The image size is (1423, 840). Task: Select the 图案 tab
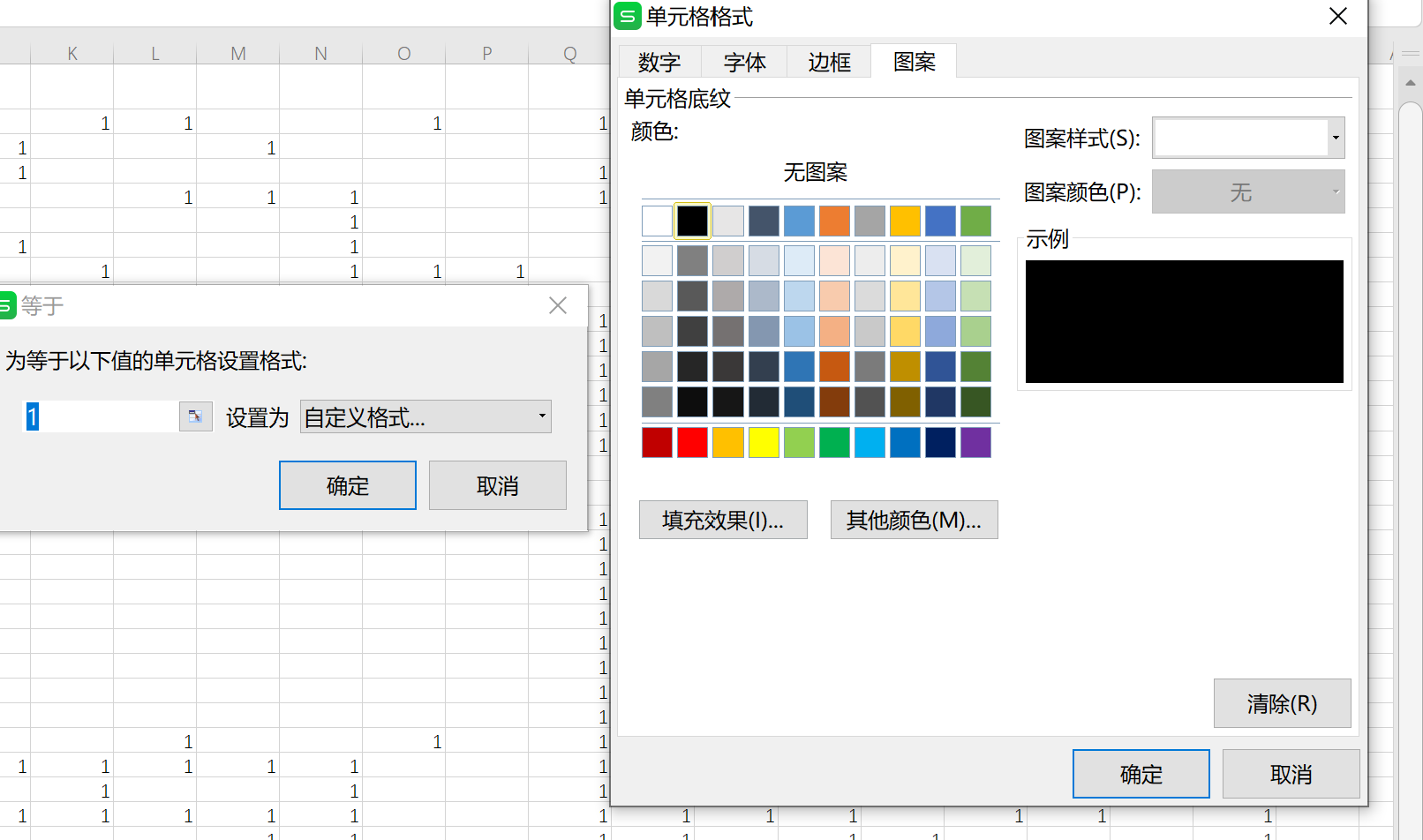[914, 62]
